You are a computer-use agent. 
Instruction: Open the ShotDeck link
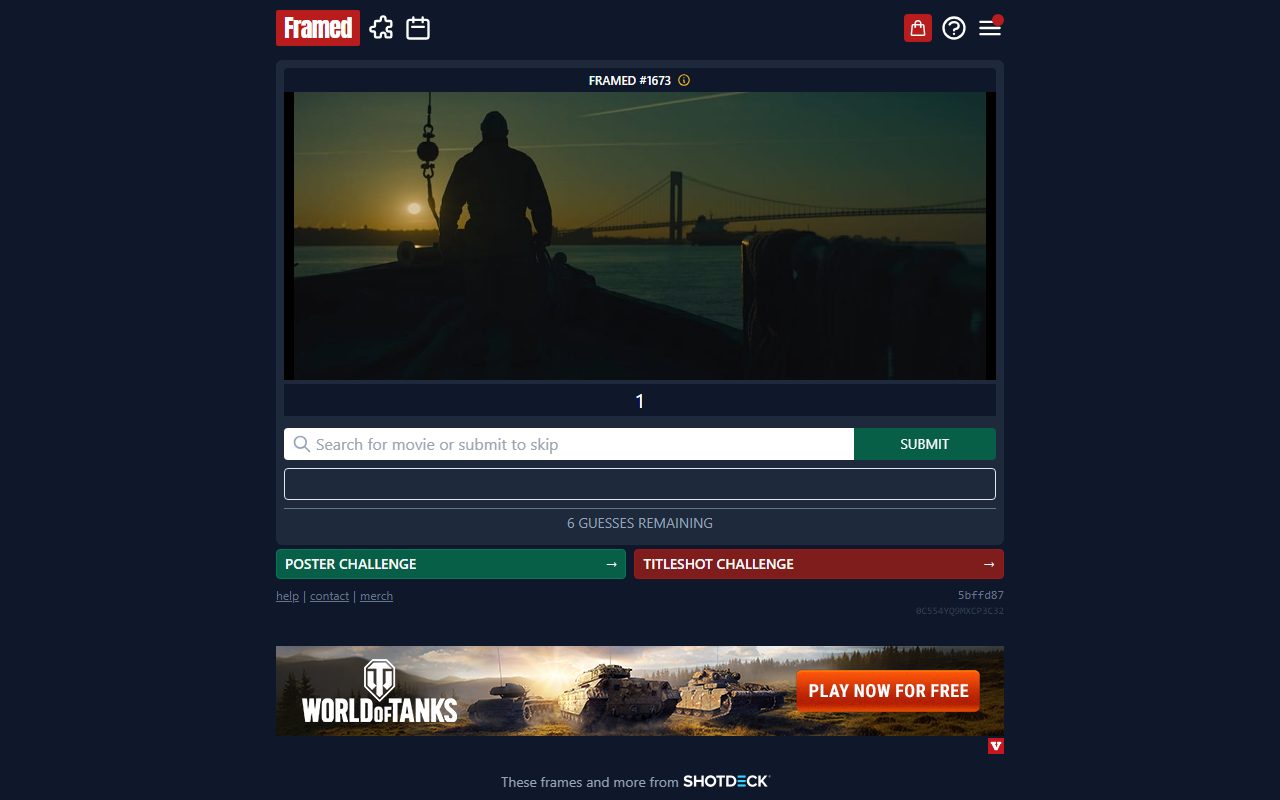point(726,781)
